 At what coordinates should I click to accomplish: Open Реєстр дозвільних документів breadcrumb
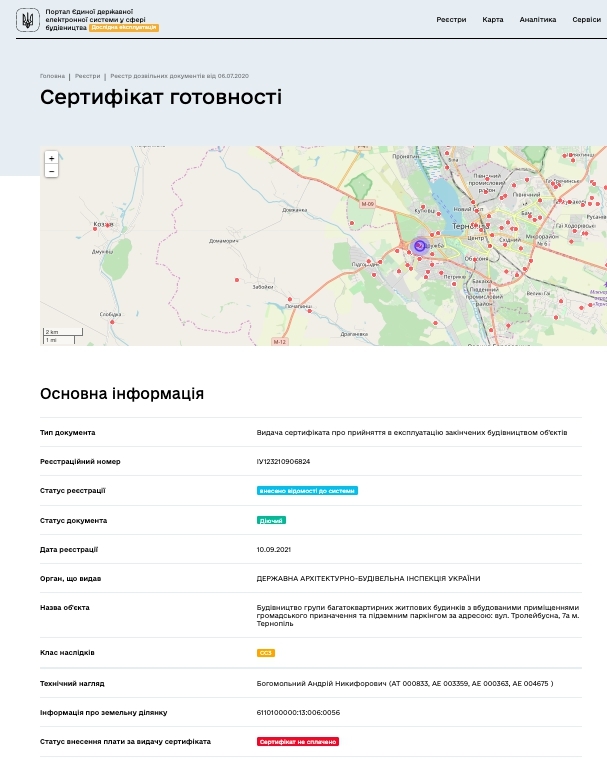(x=180, y=76)
